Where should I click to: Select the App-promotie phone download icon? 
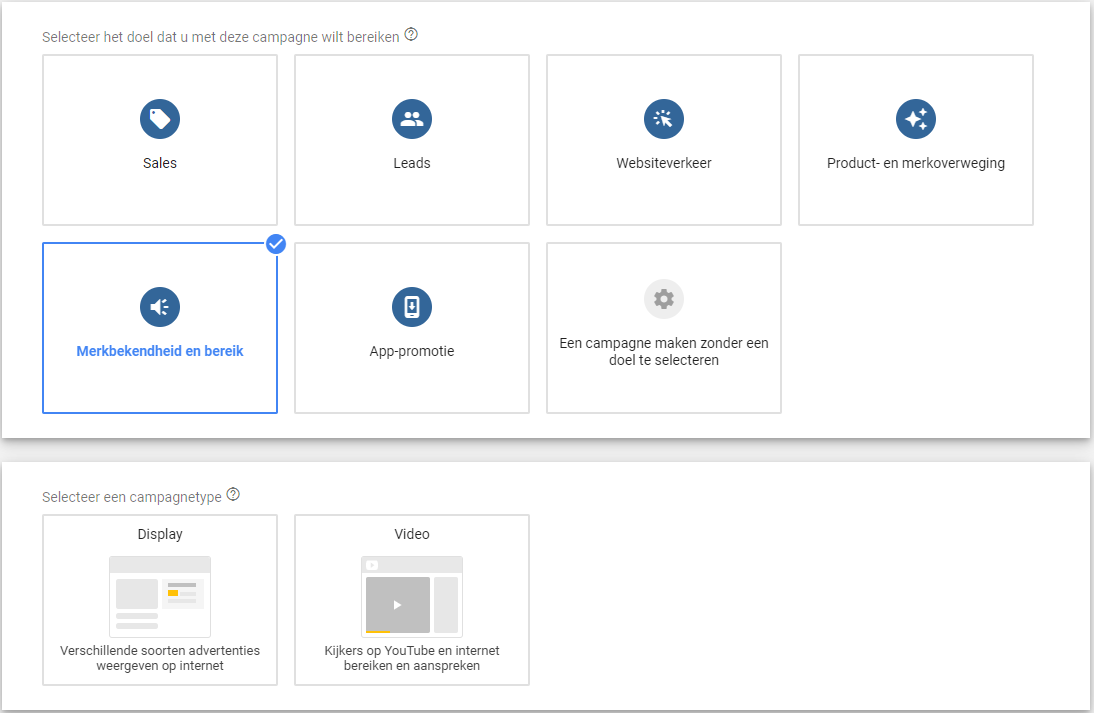click(412, 307)
